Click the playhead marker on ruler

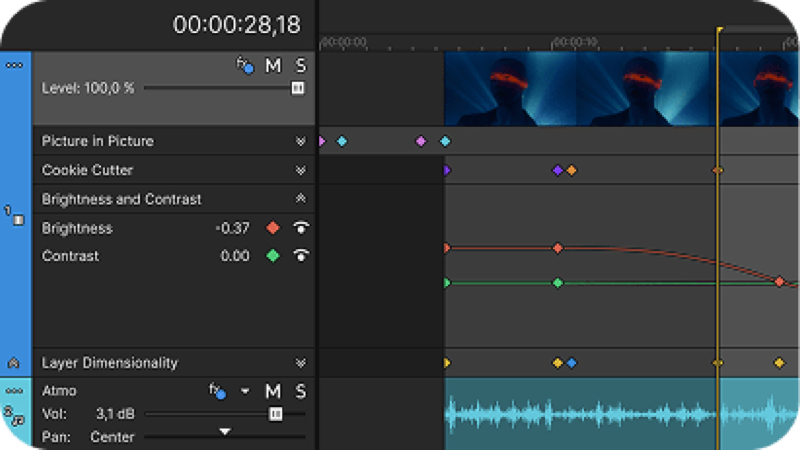pos(719,30)
